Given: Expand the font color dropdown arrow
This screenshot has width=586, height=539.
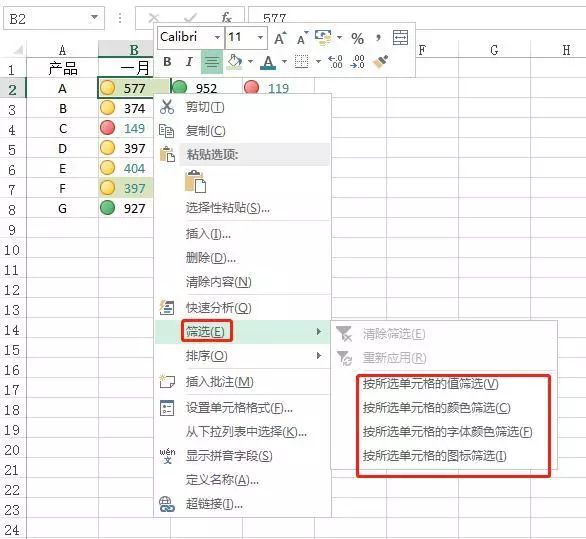Looking at the screenshot, I should click(284, 61).
